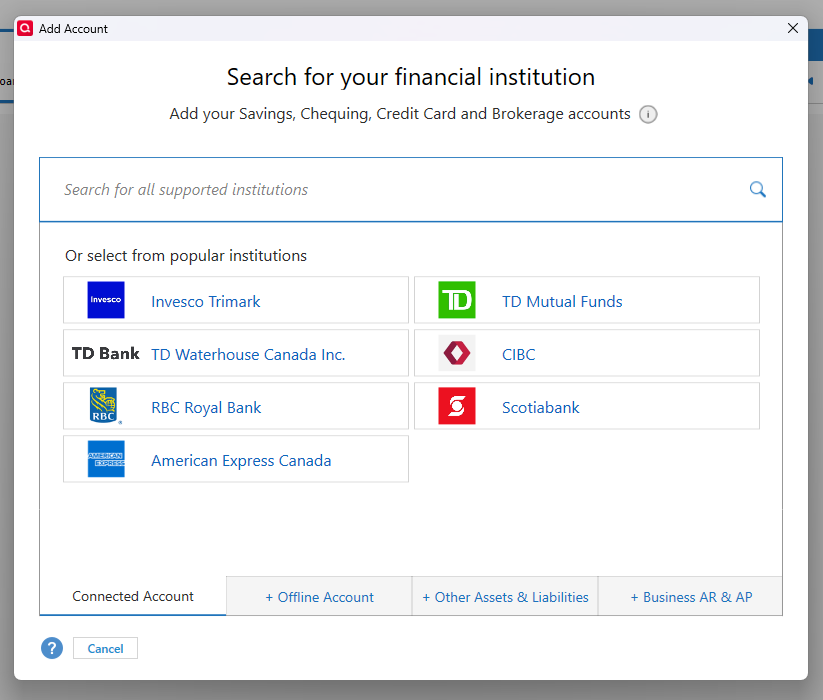Focus the institution search field
This screenshot has width=823, height=700.
(411, 189)
